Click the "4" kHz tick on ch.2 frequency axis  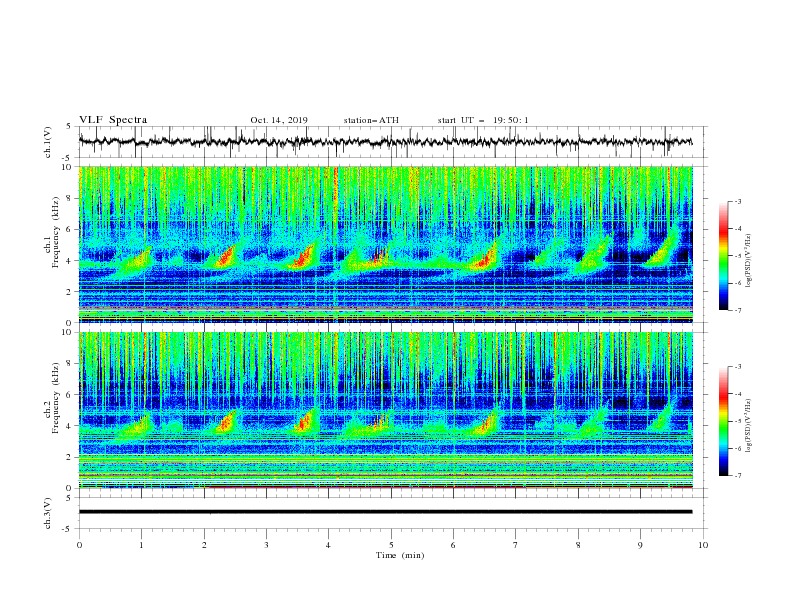click(x=71, y=426)
